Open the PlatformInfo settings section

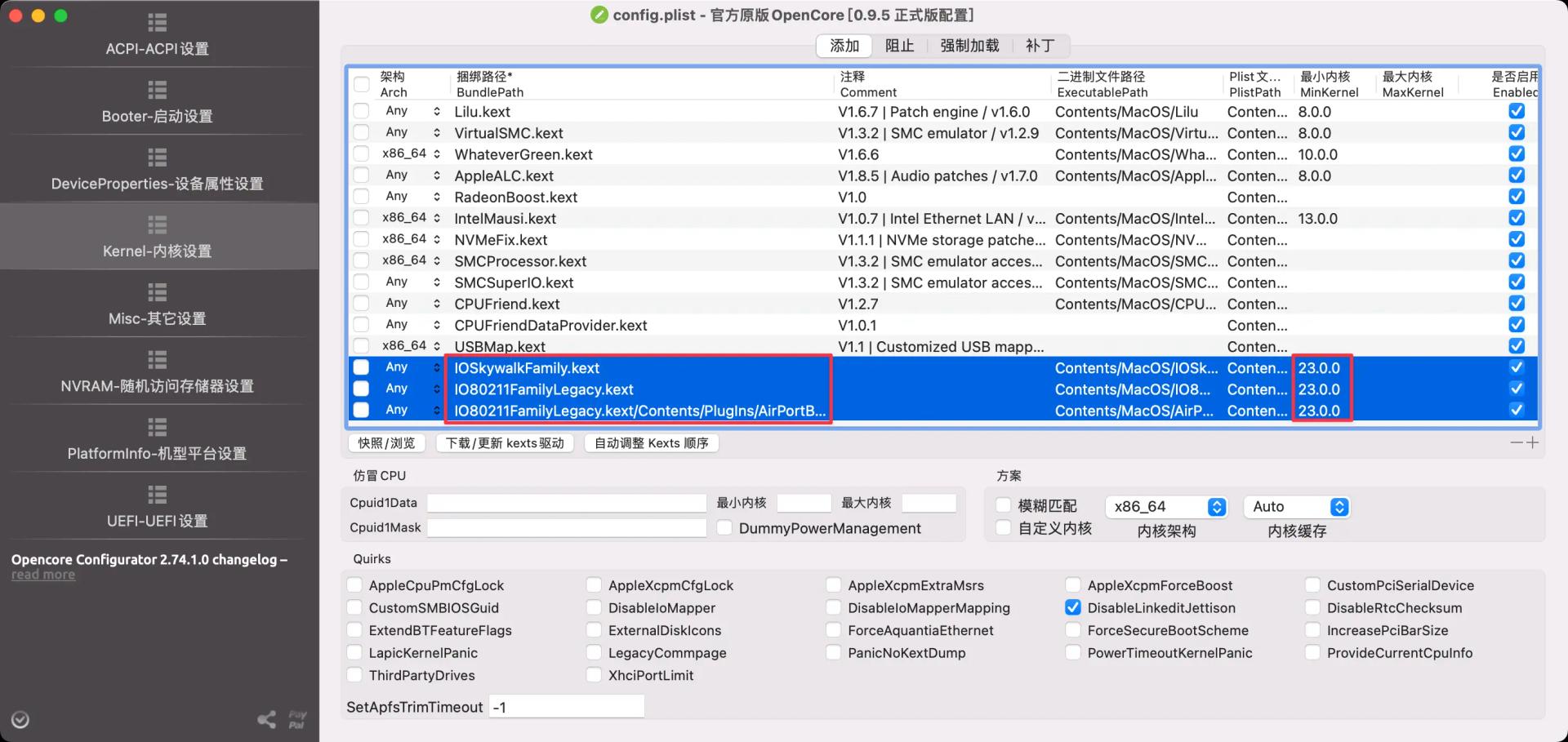158,440
